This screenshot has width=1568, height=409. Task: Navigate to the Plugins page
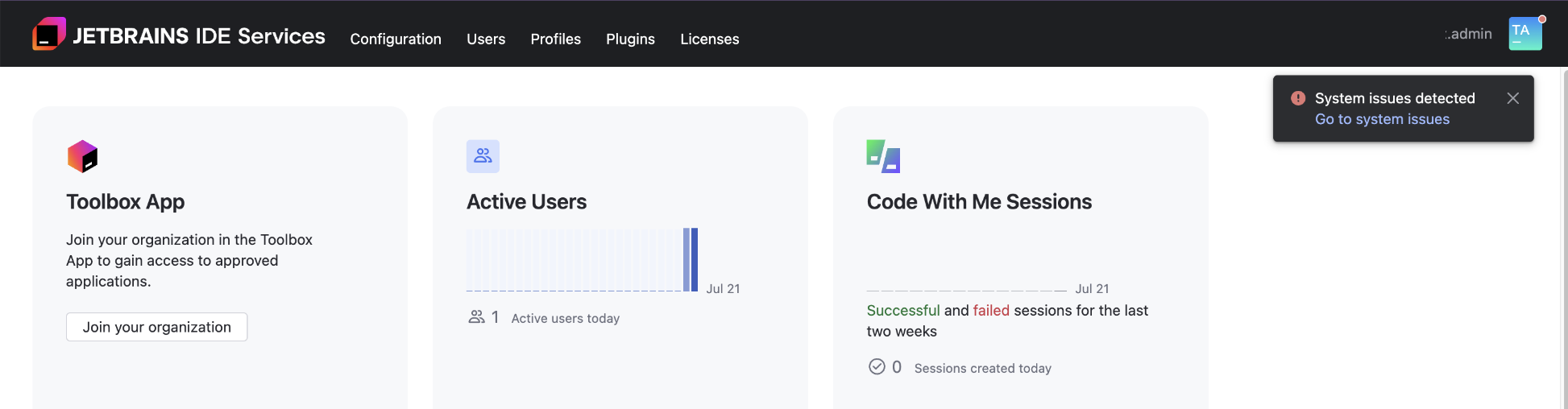(630, 39)
